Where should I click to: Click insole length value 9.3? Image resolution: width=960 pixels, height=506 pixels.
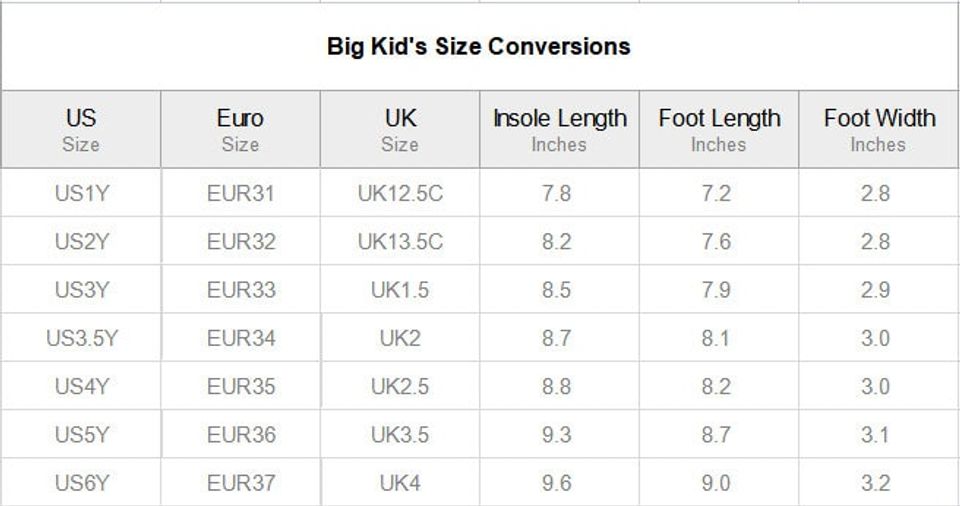(556, 435)
